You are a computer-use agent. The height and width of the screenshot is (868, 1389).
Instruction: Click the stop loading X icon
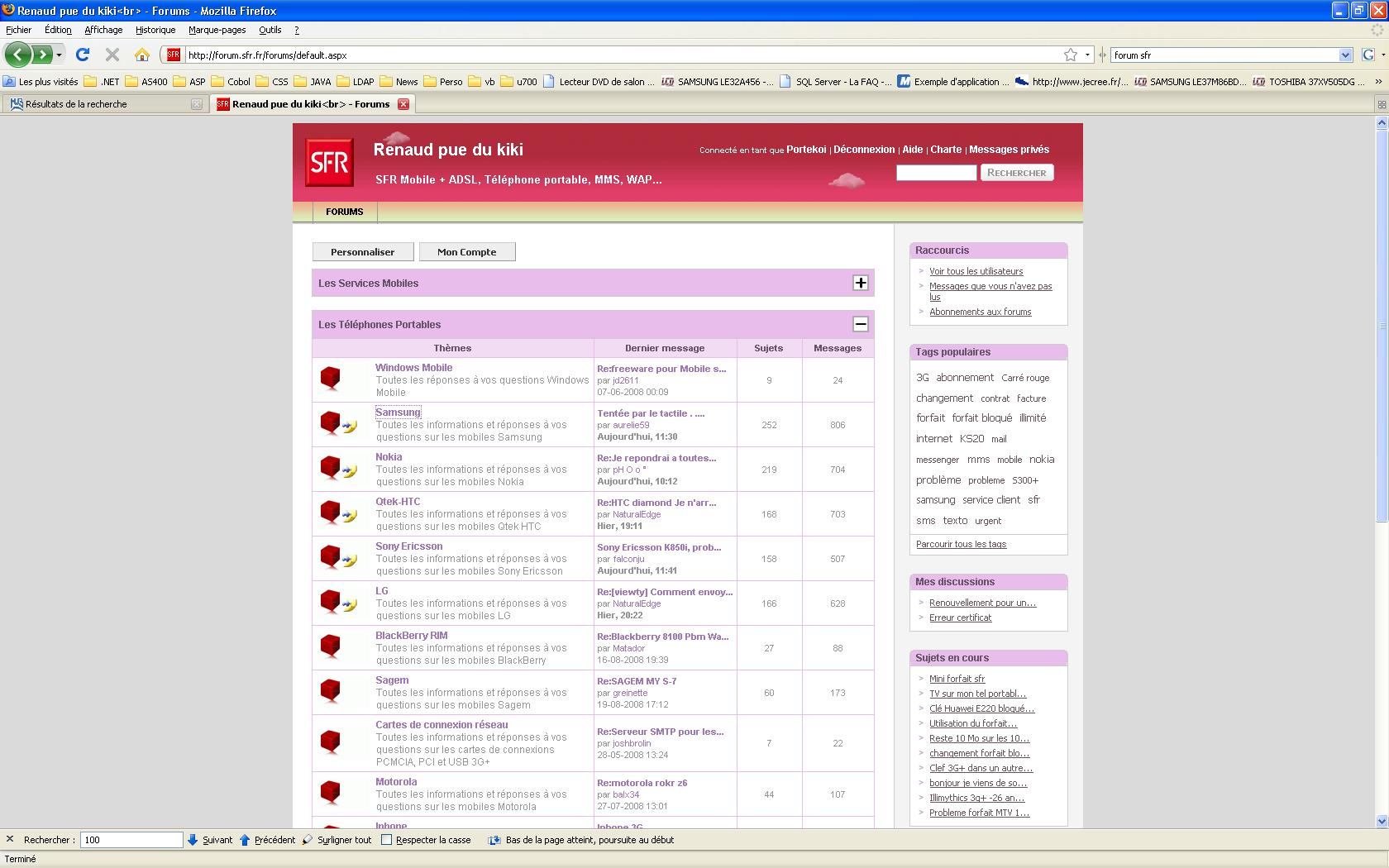[112, 55]
